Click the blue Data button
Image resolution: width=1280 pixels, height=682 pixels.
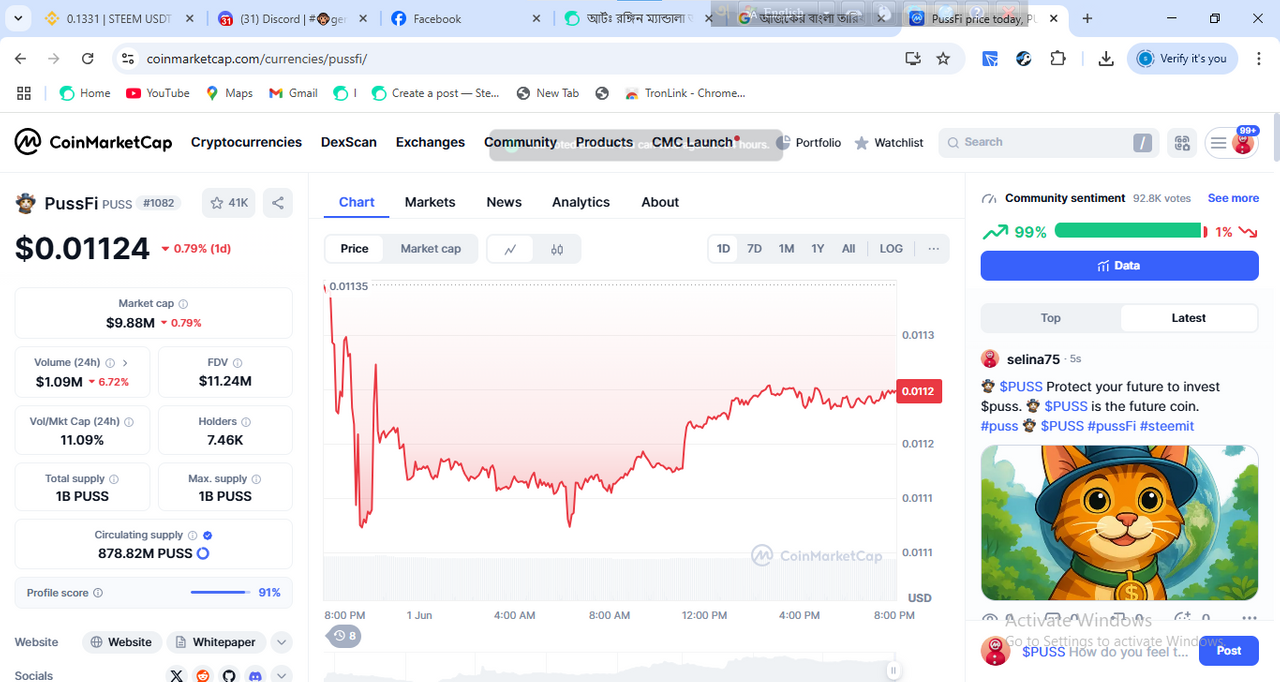point(1119,266)
